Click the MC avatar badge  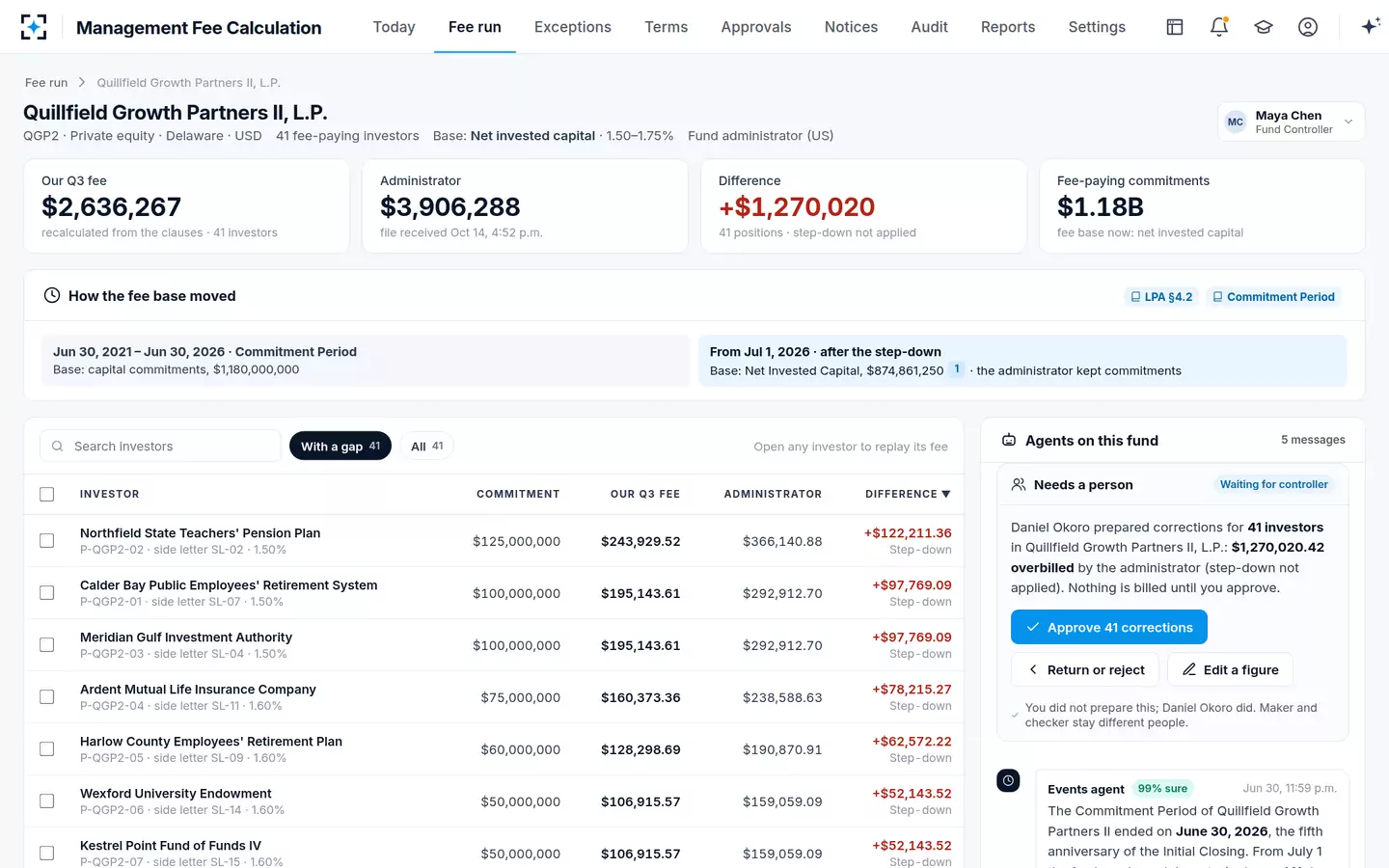[1236, 122]
